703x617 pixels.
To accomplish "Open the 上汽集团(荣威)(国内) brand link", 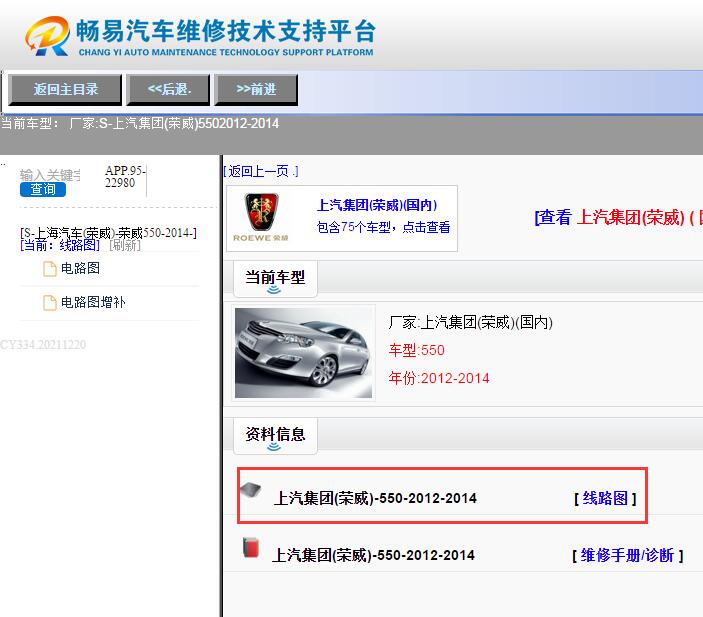I will pos(377,205).
